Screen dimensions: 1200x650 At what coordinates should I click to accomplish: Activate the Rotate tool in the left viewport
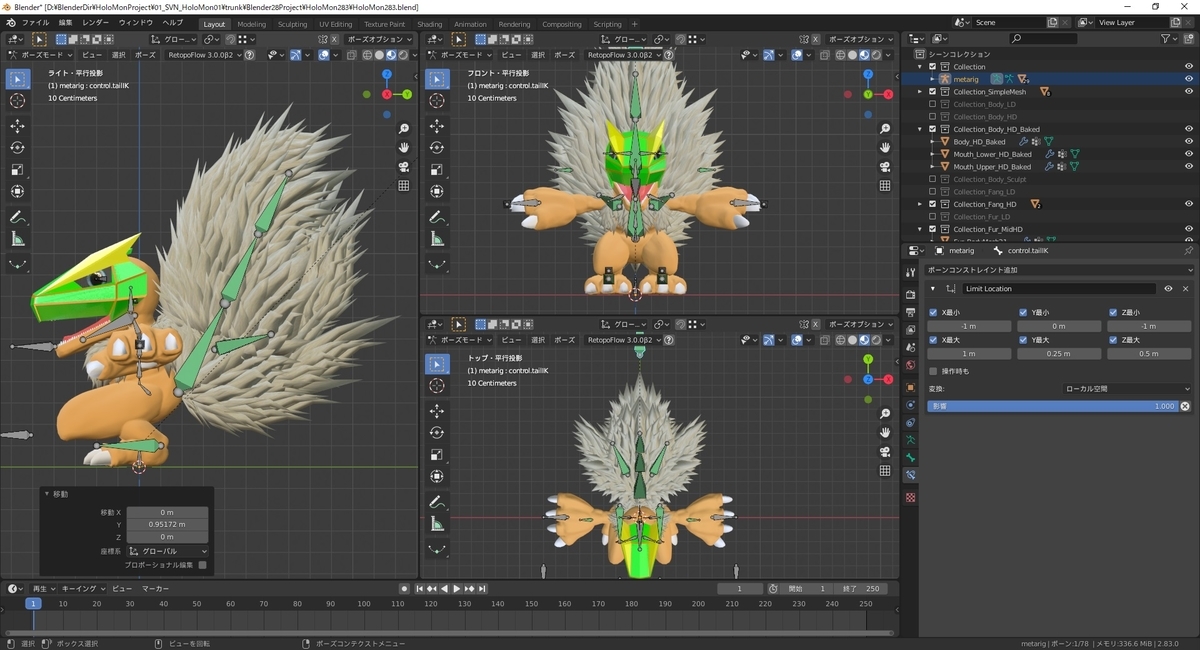pyautogui.click(x=18, y=148)
